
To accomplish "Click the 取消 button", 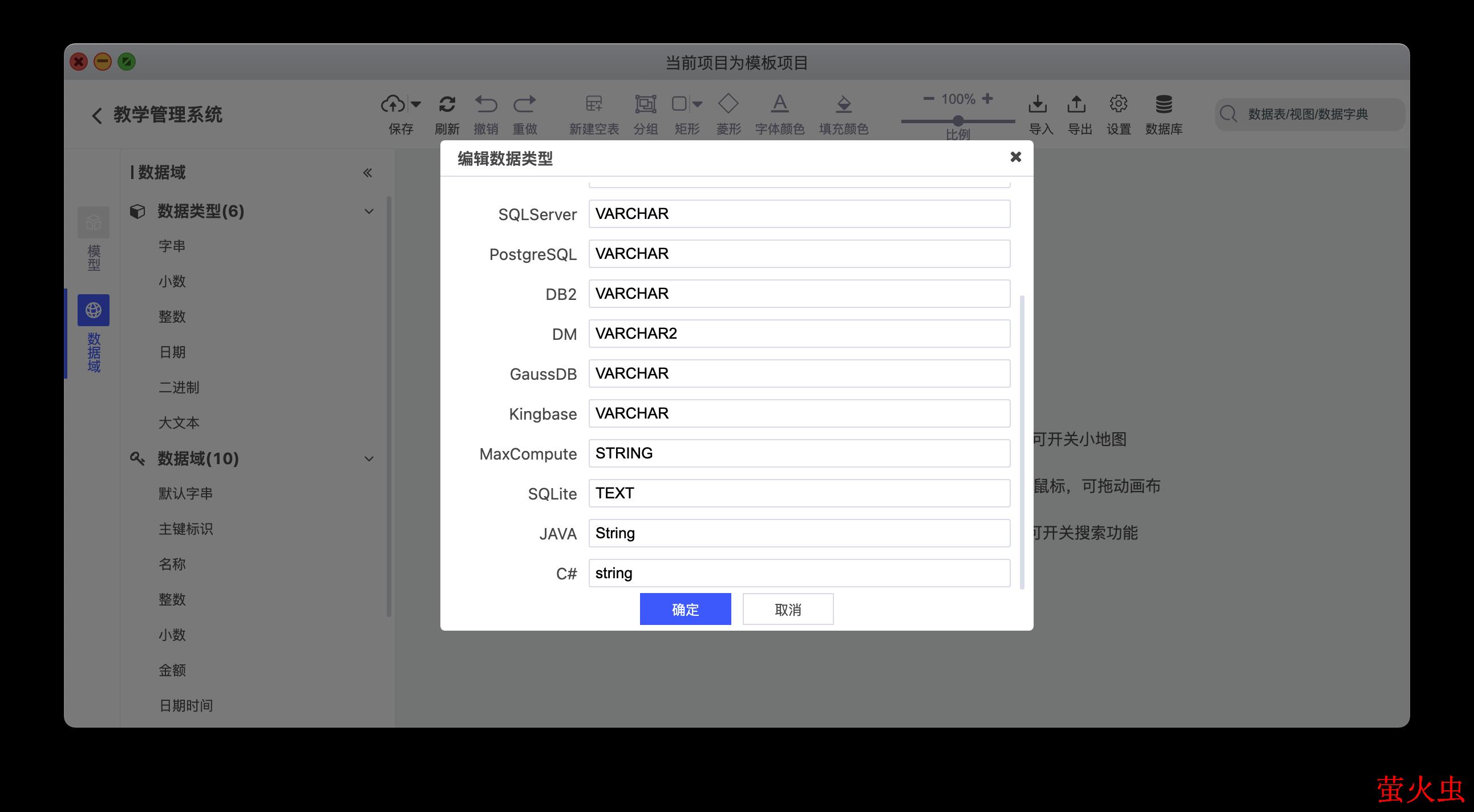I will click(x=787, y=609).
